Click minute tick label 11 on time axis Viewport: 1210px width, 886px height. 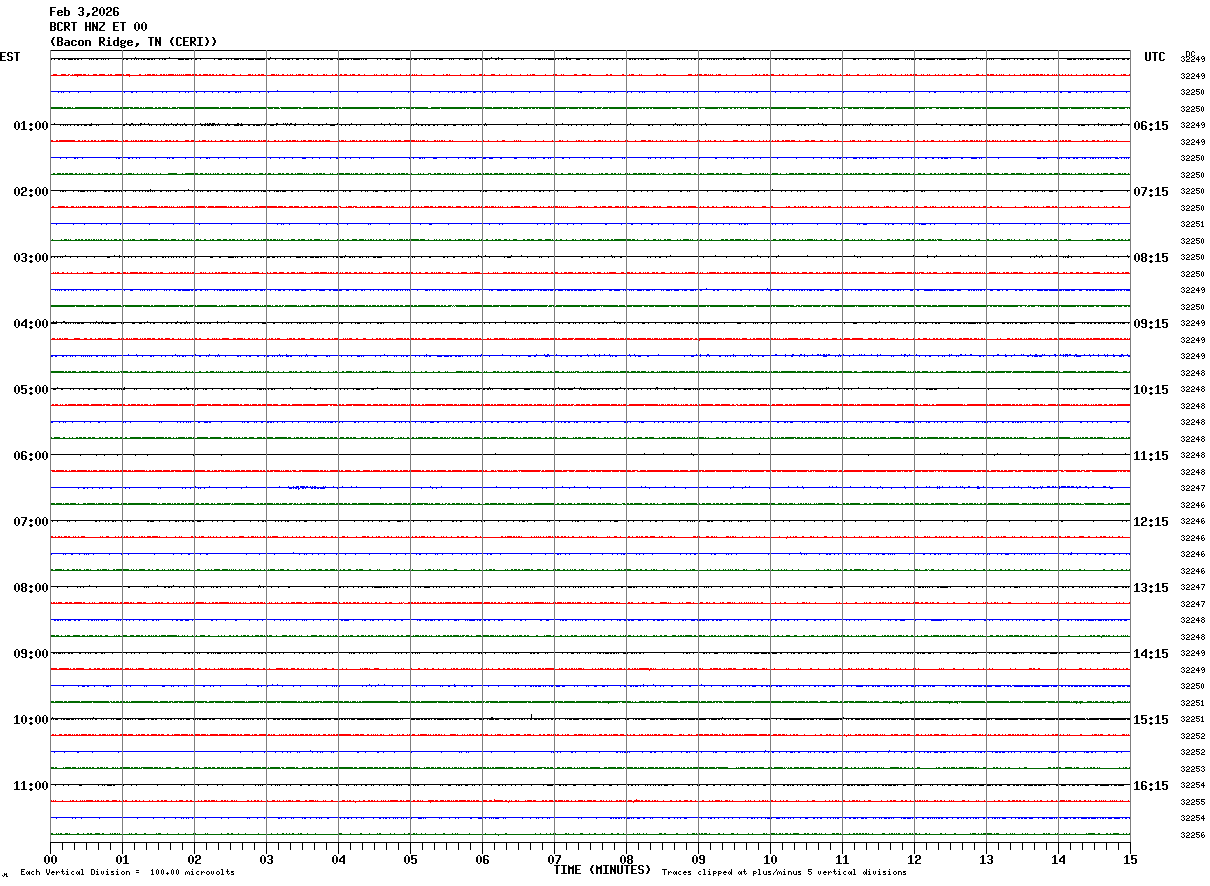click(842, 859)
